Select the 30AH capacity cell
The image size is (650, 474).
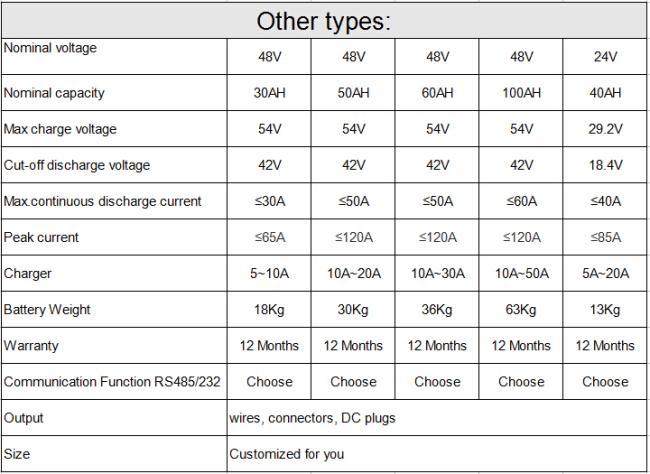pyautogui.click(x=269, y=93)
